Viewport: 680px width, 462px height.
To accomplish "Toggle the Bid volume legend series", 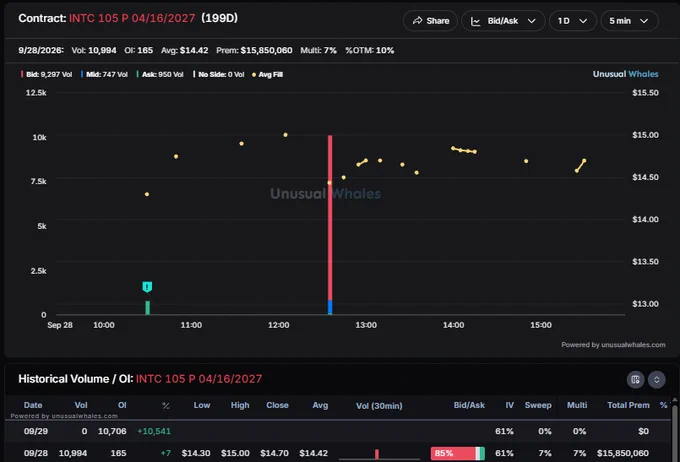I will pos(46,74).
